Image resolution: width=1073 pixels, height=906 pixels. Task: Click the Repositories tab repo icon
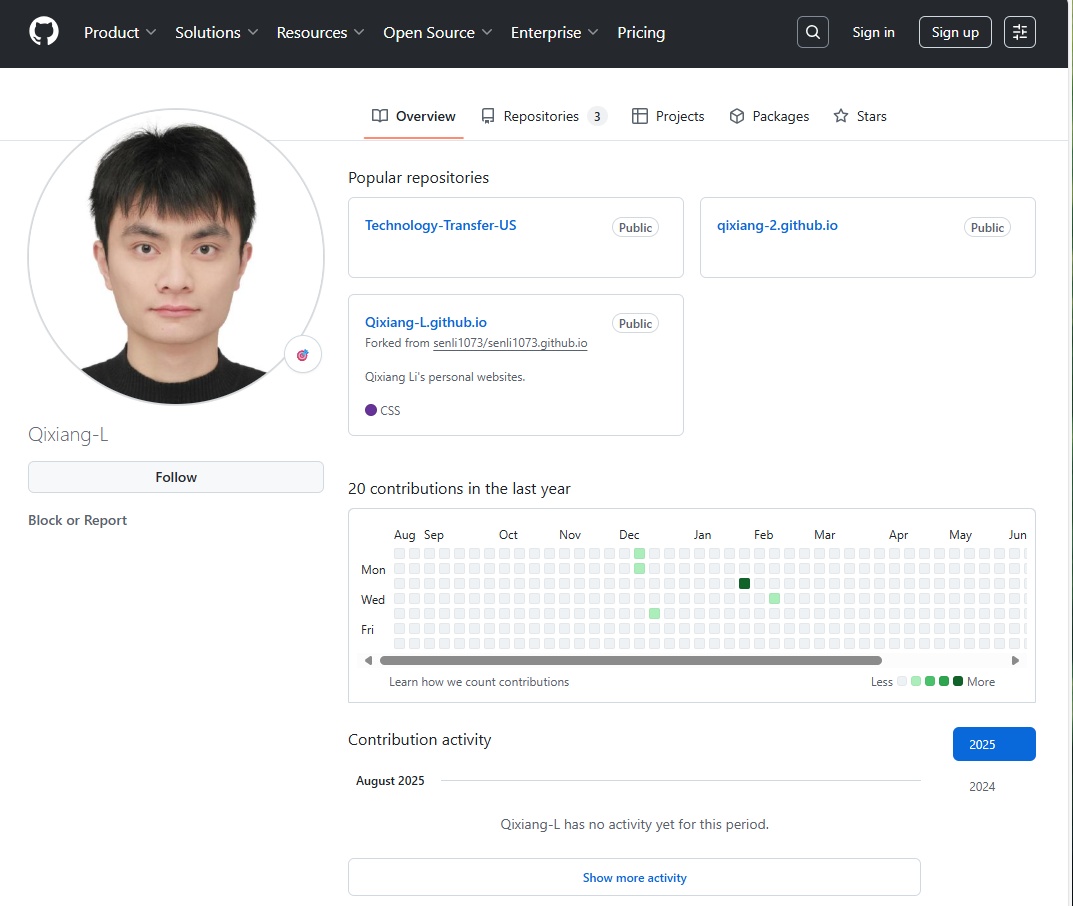tap(488, 116)
